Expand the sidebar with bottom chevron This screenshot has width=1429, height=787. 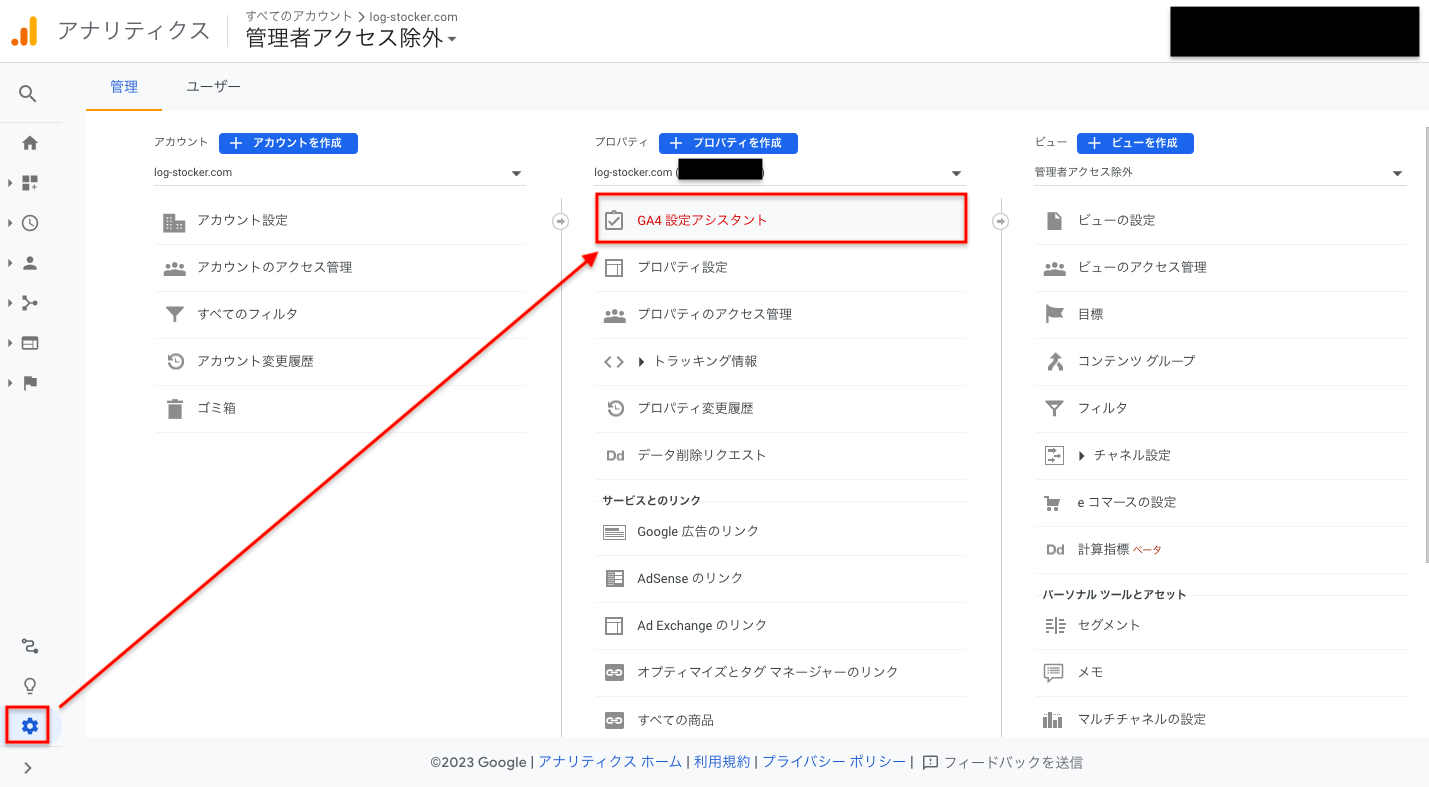(28, 768)
